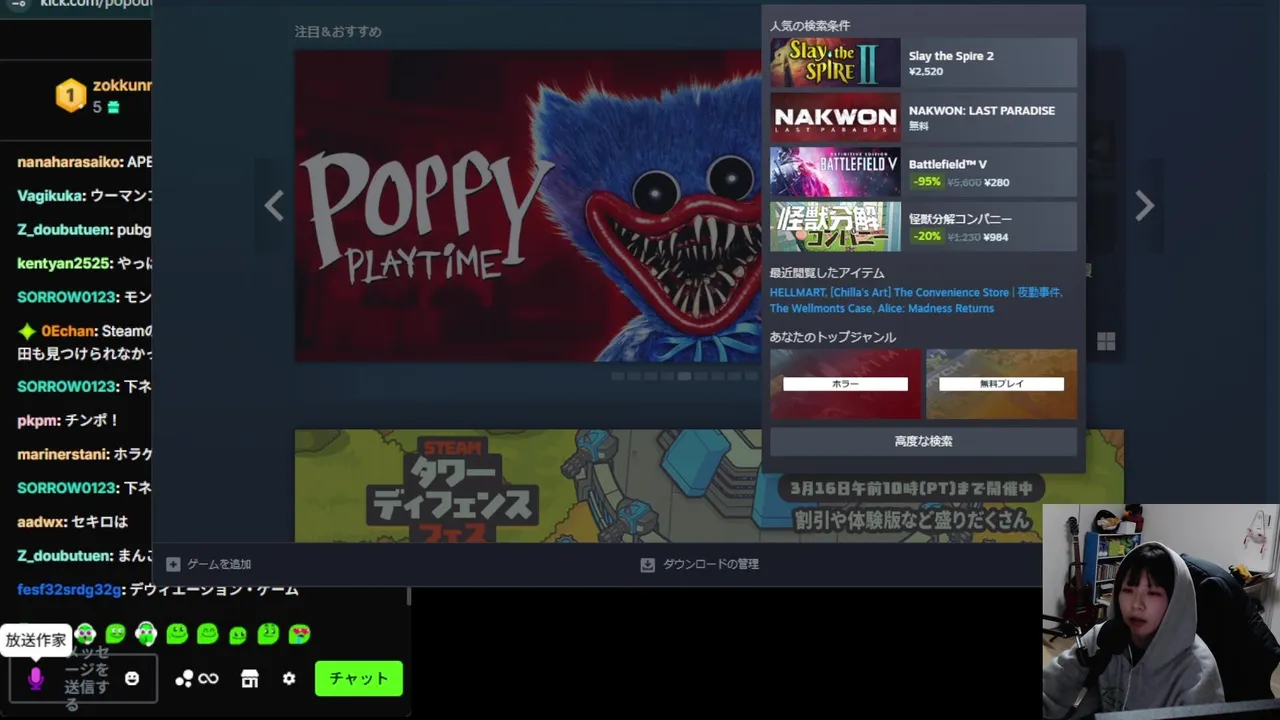Viewport: 1280px width, 720px height.
Task: Click the purple microphone icon in chat
Action: click(36, 679)
